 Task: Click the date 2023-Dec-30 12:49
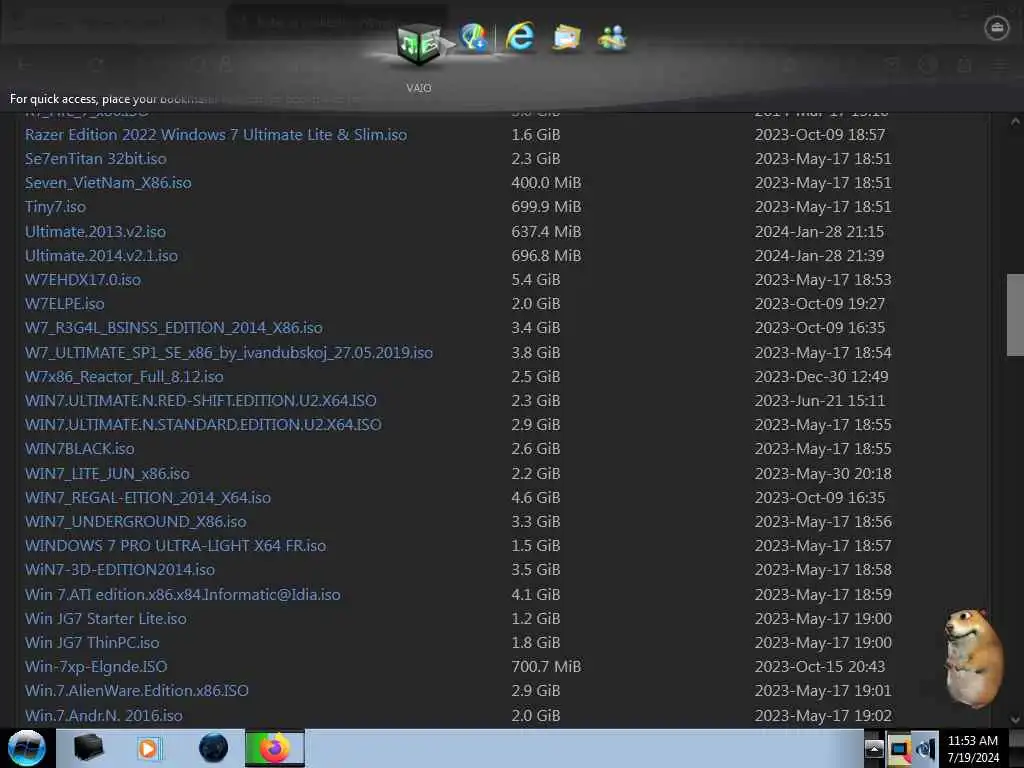[822, 377]
